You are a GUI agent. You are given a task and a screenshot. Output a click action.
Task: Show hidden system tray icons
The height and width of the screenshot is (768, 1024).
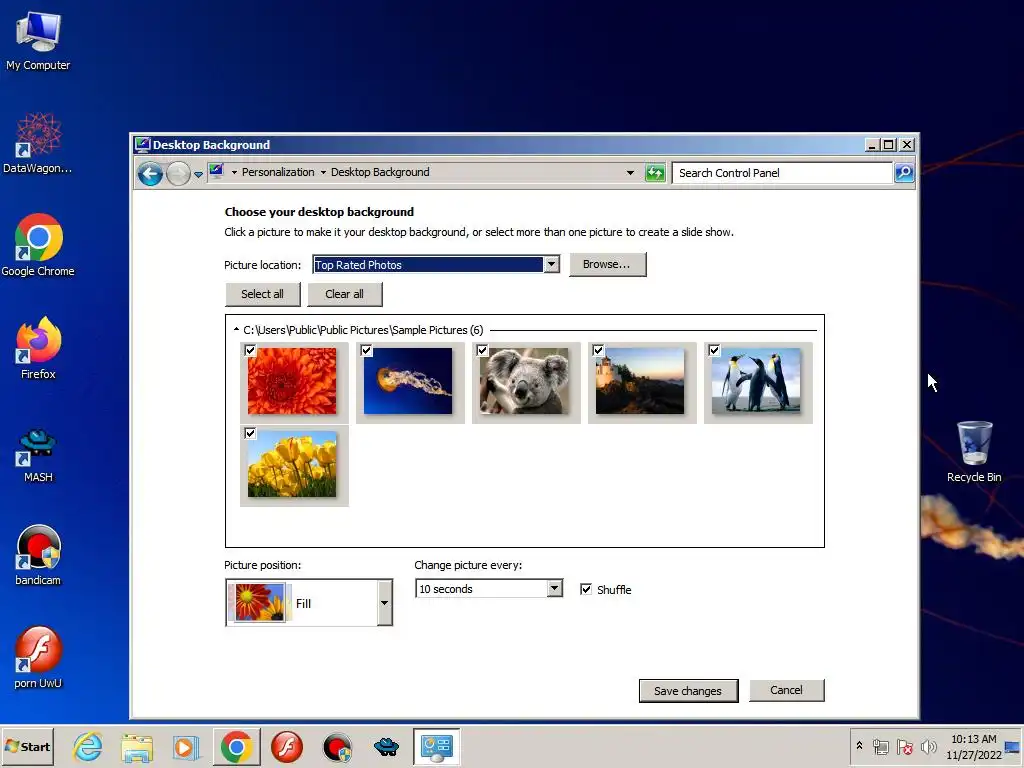pos(859,746)
